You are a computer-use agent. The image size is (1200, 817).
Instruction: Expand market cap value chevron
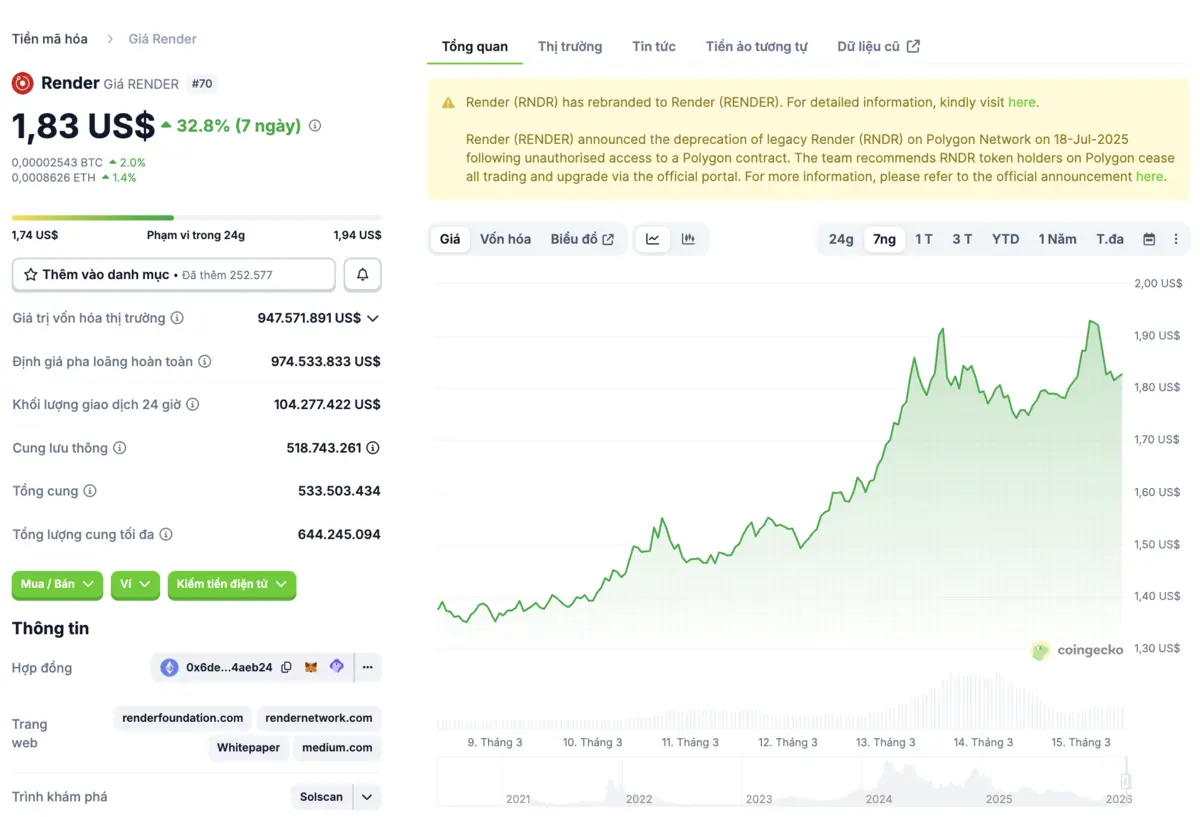pos(373,318)
